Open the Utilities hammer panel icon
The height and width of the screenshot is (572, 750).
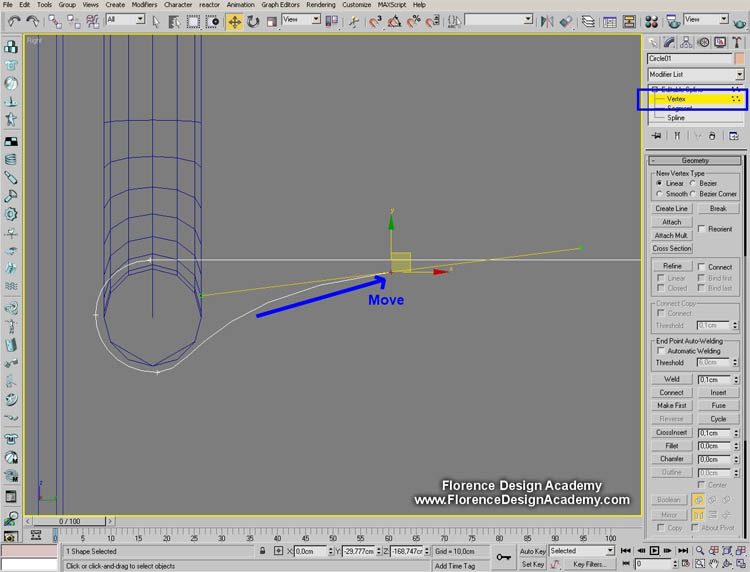(738, 42)
